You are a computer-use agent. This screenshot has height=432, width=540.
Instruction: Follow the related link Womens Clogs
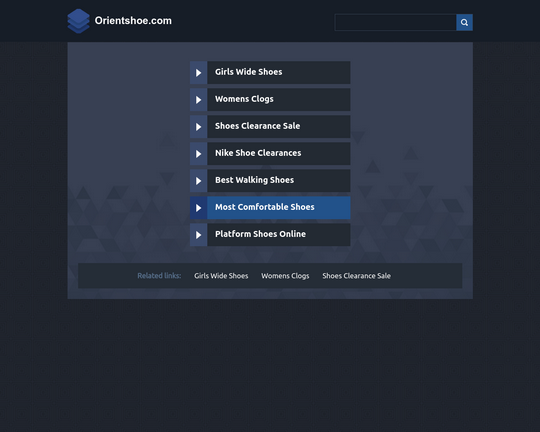tap(285, 276)
